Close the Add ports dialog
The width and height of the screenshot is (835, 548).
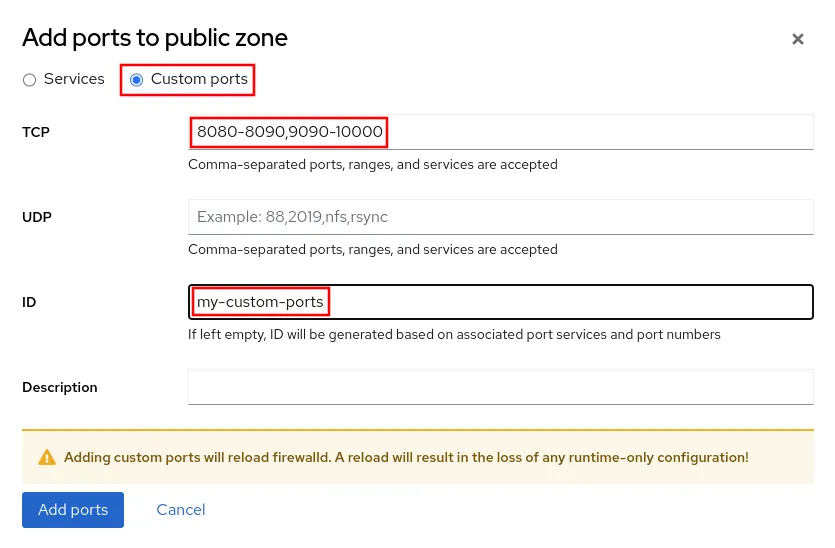[x=797, y=39]
